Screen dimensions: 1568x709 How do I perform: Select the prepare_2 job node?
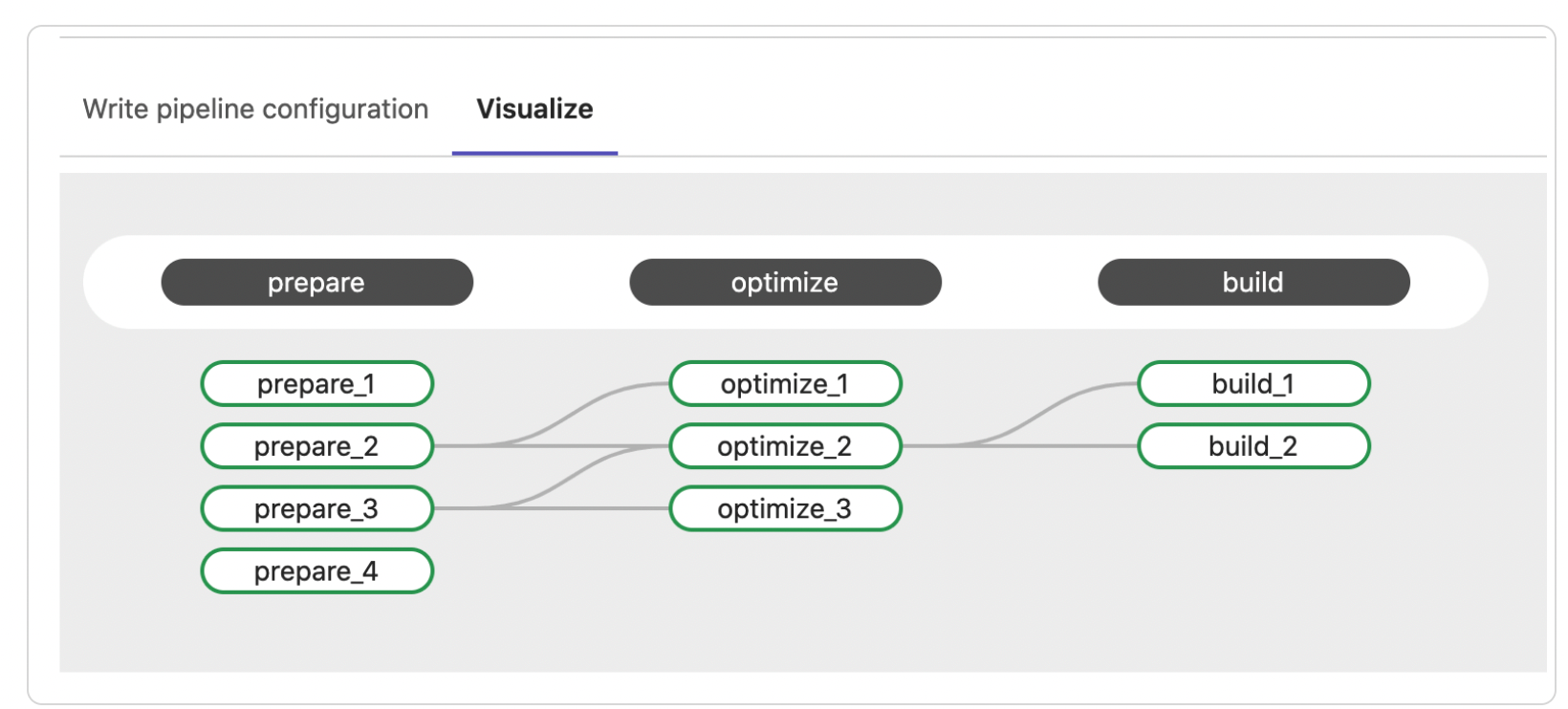click(316, 446)
